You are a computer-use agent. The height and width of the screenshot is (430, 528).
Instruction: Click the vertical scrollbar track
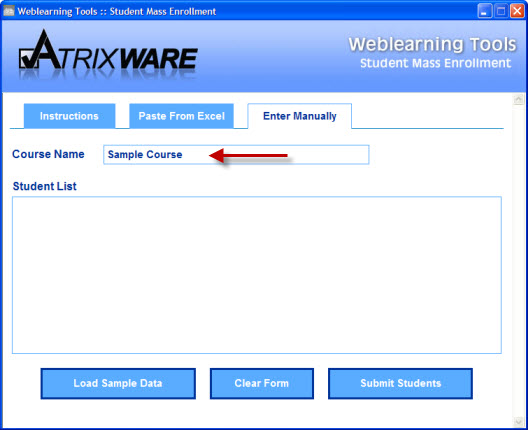518,261
